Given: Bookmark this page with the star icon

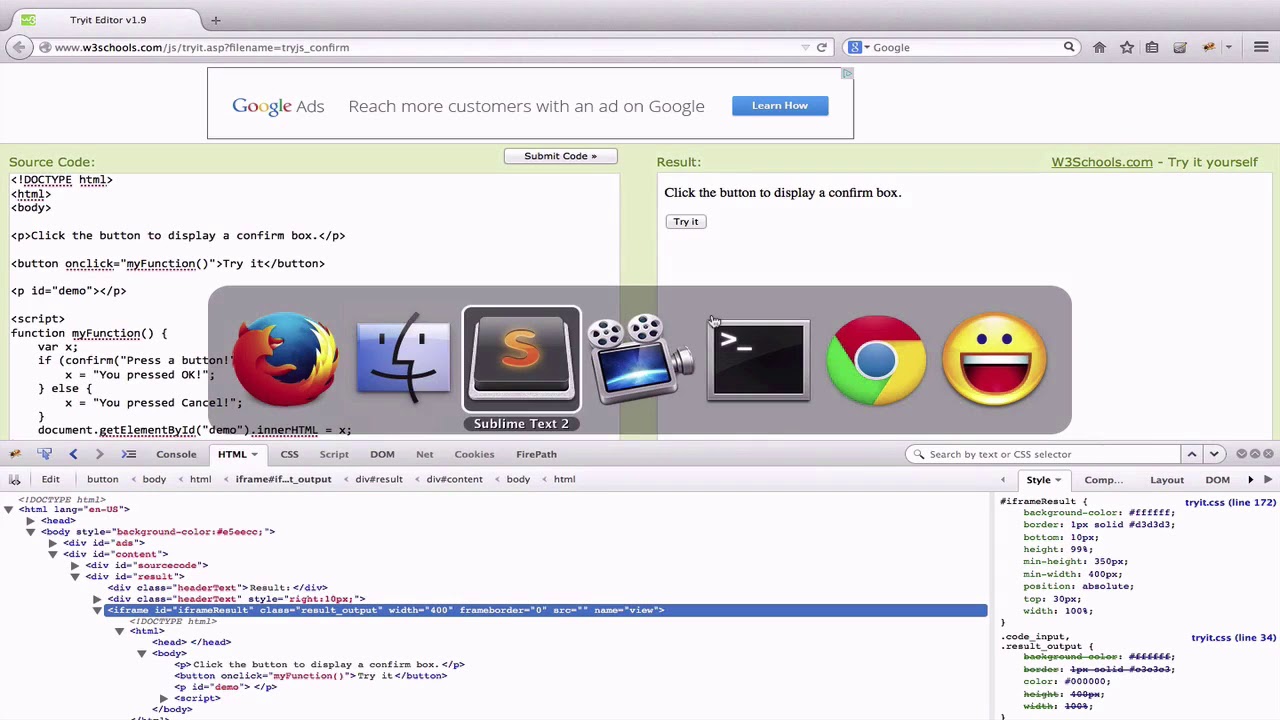Looking at the screenshot, I should (x=1127, y=47).
